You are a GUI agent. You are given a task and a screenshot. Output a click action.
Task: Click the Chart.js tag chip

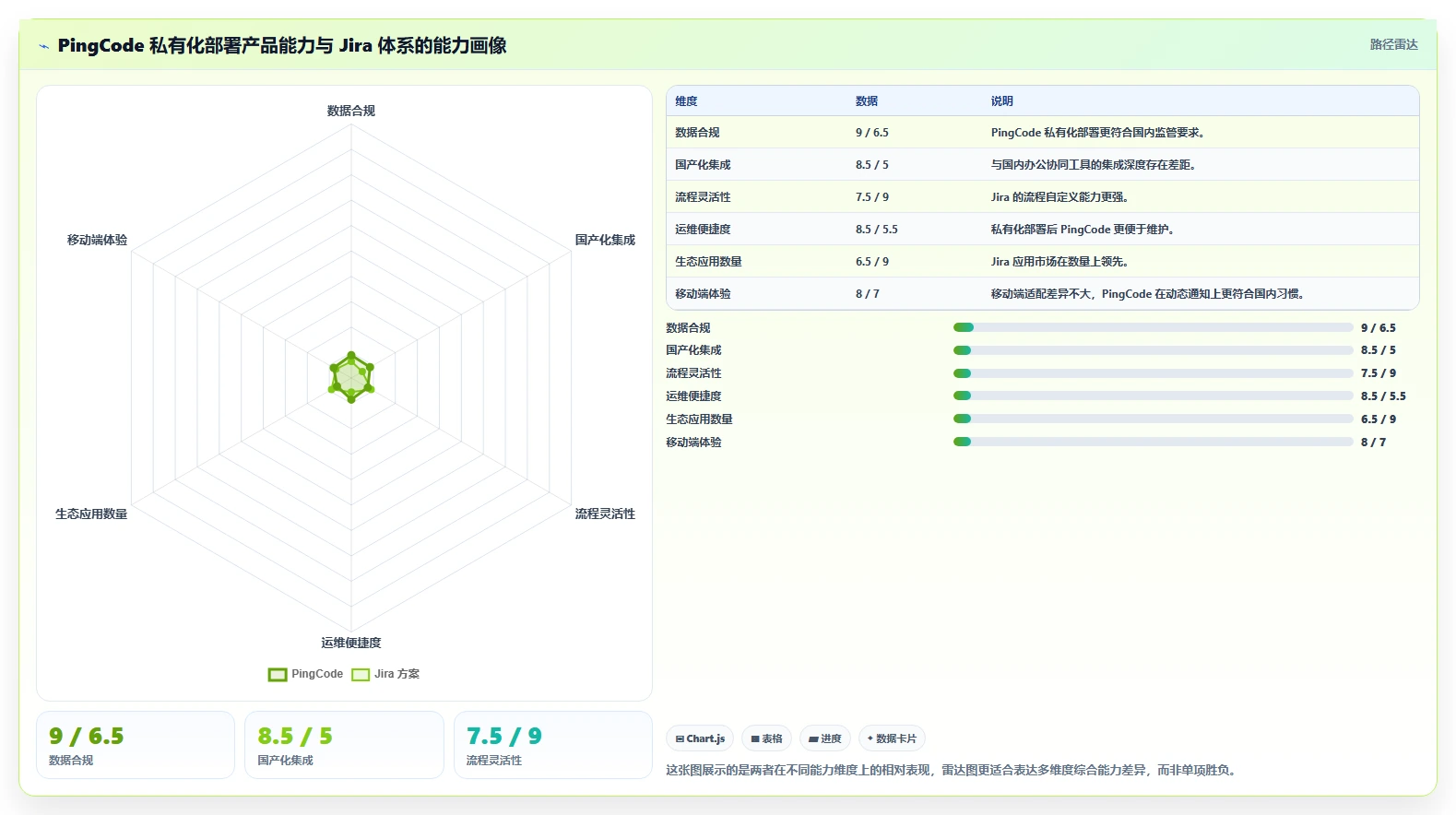click(x=700, y=738)
